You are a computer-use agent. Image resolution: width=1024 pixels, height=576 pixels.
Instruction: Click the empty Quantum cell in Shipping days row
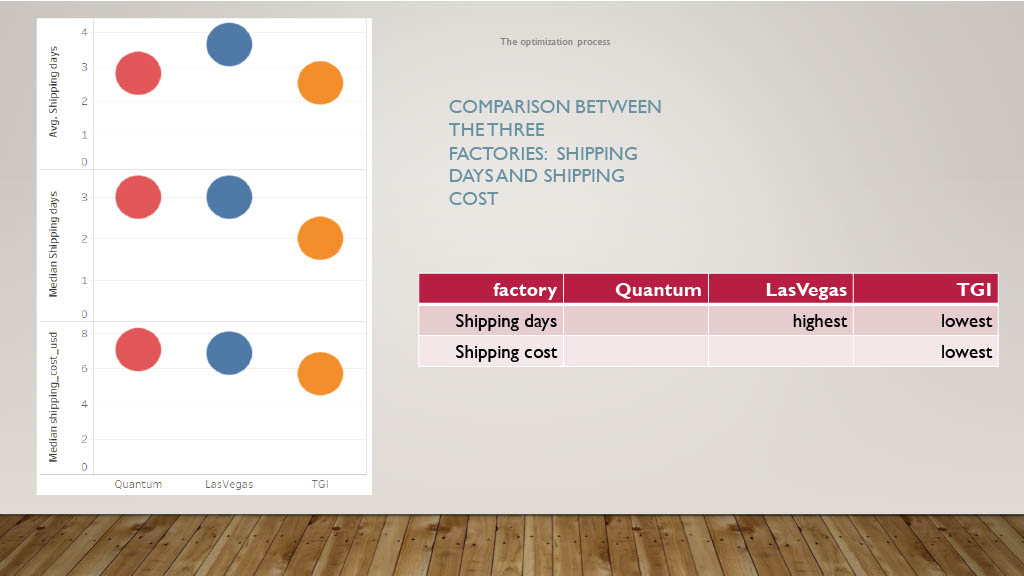(x=635, y=321)
